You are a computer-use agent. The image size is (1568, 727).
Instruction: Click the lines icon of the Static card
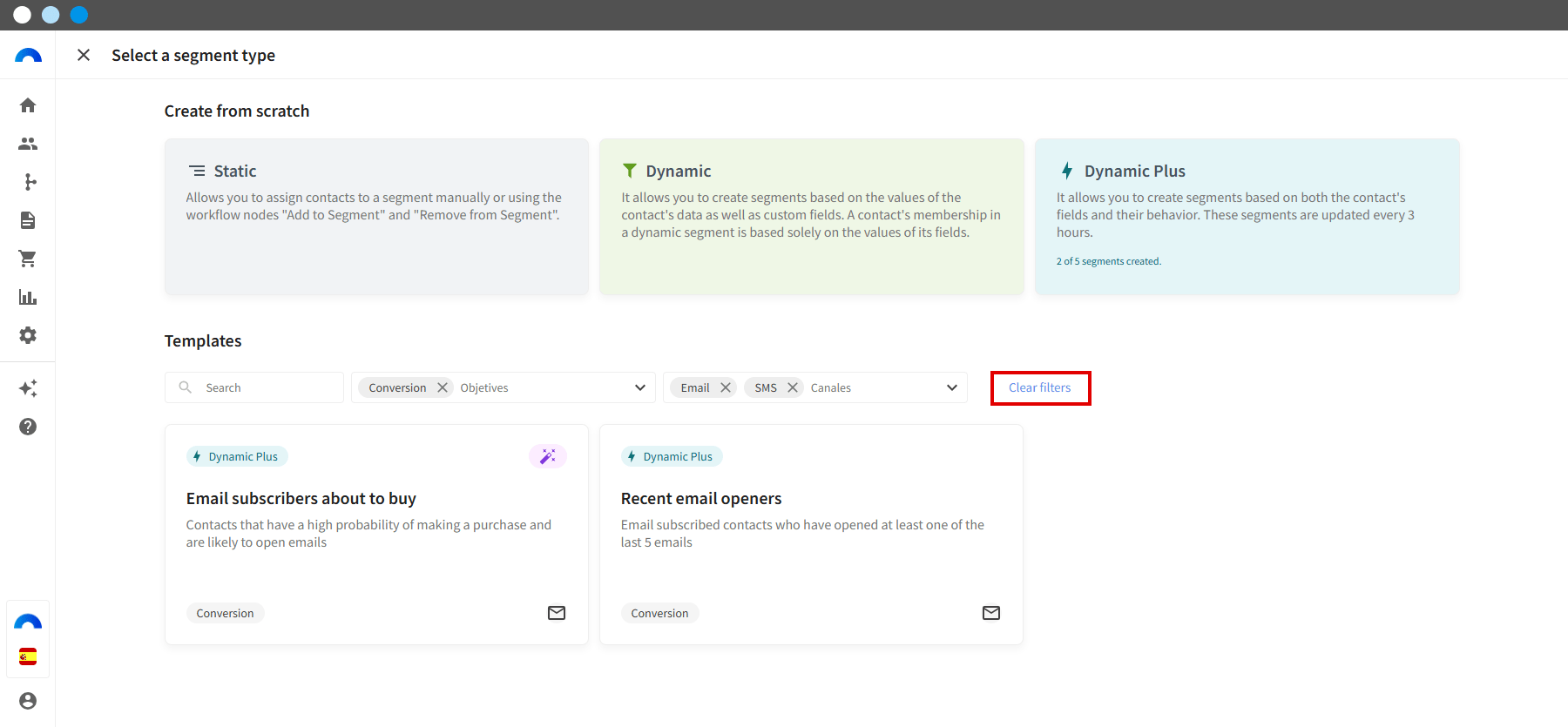198,171
